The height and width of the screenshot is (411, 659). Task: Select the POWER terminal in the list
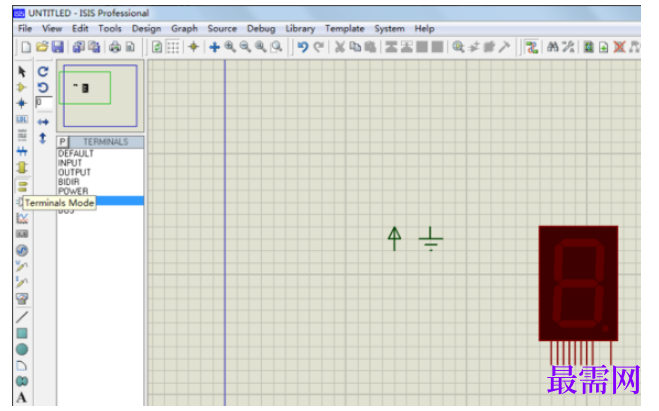click(x=73, y=191)
